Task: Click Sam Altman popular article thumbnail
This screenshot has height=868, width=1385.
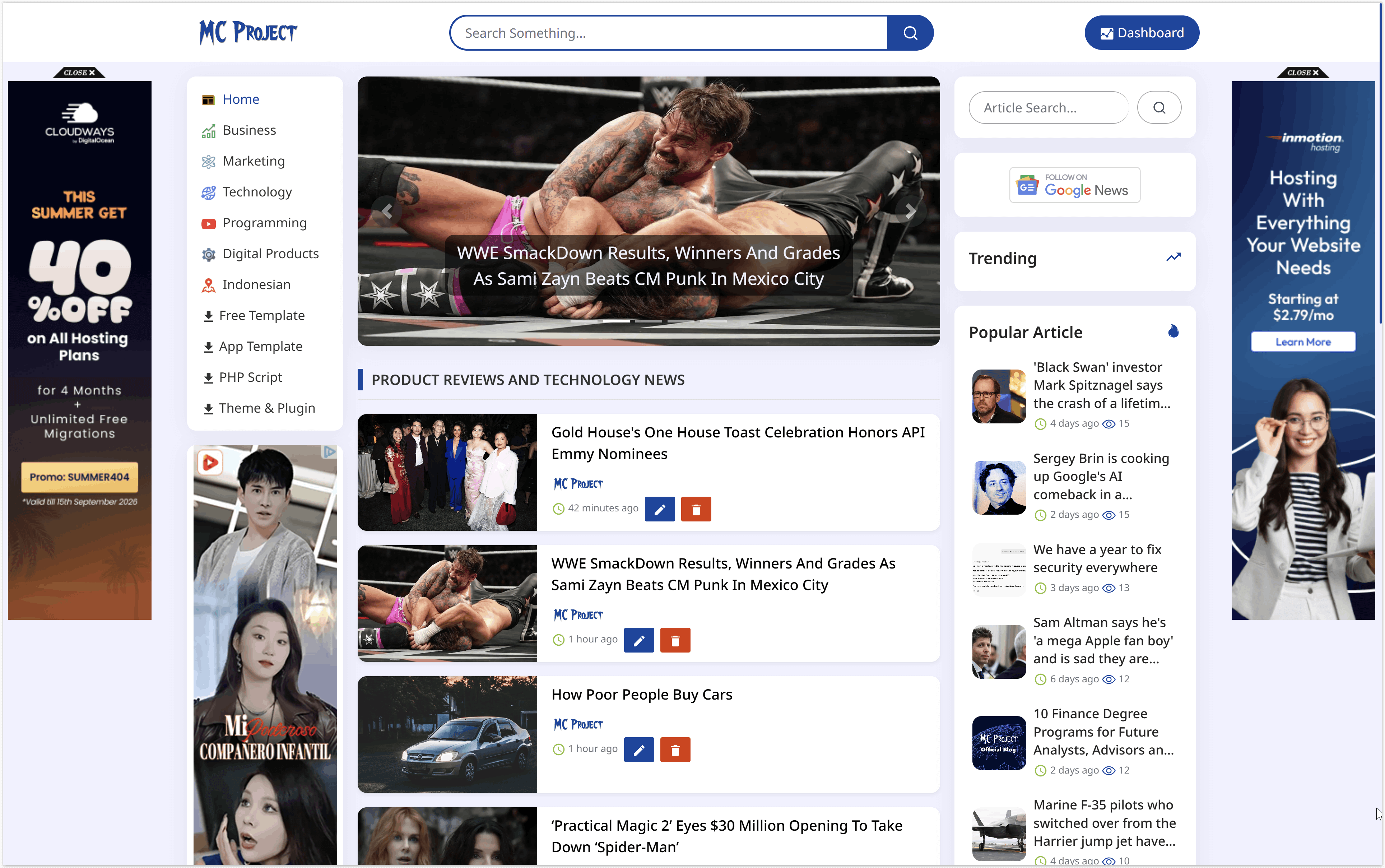Action: [999, 651]
